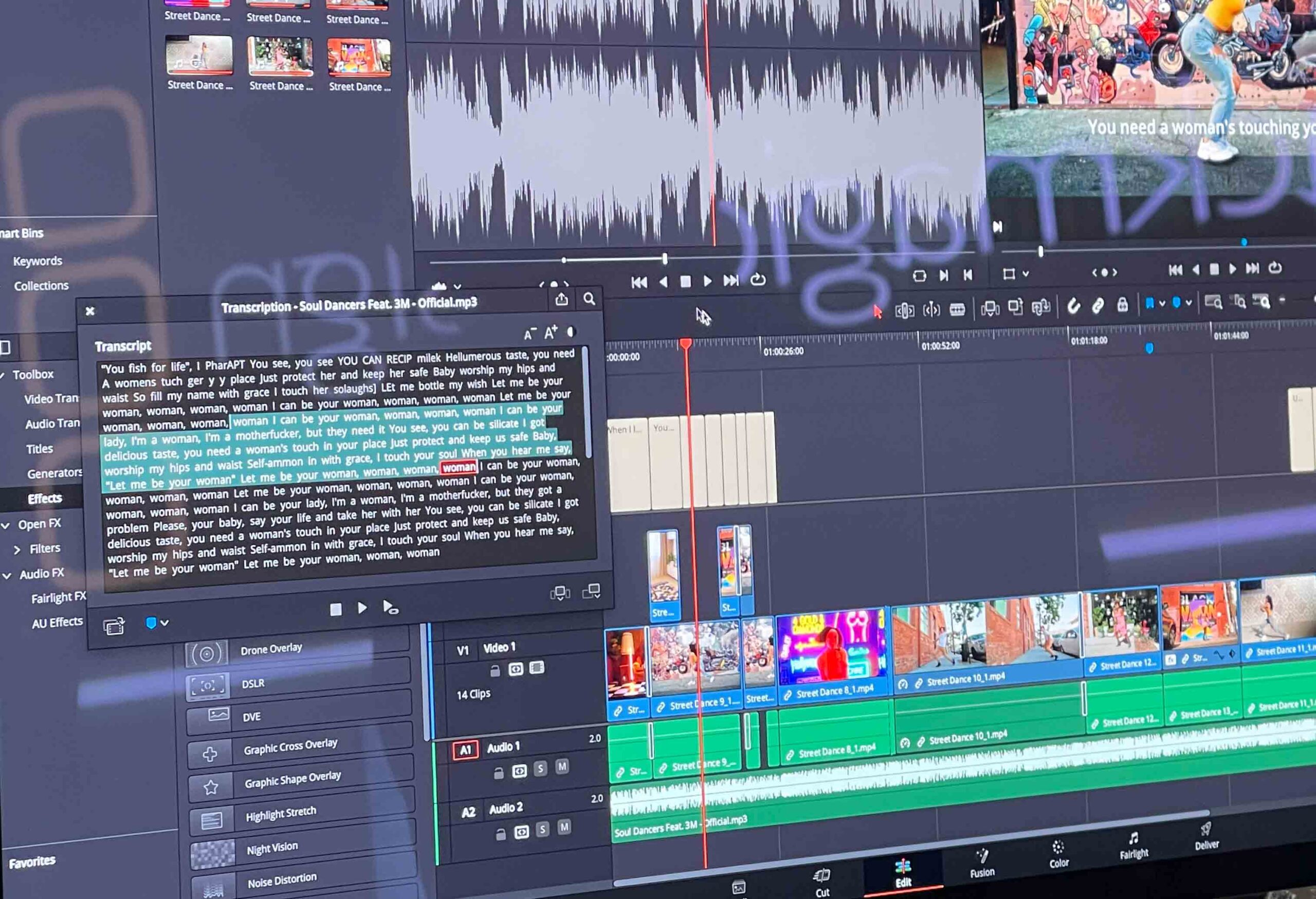Click the append-to-timeline icon below the transcript
Image resolution: width=1316 pixels, height=899 pixels.
click(591, 591)
